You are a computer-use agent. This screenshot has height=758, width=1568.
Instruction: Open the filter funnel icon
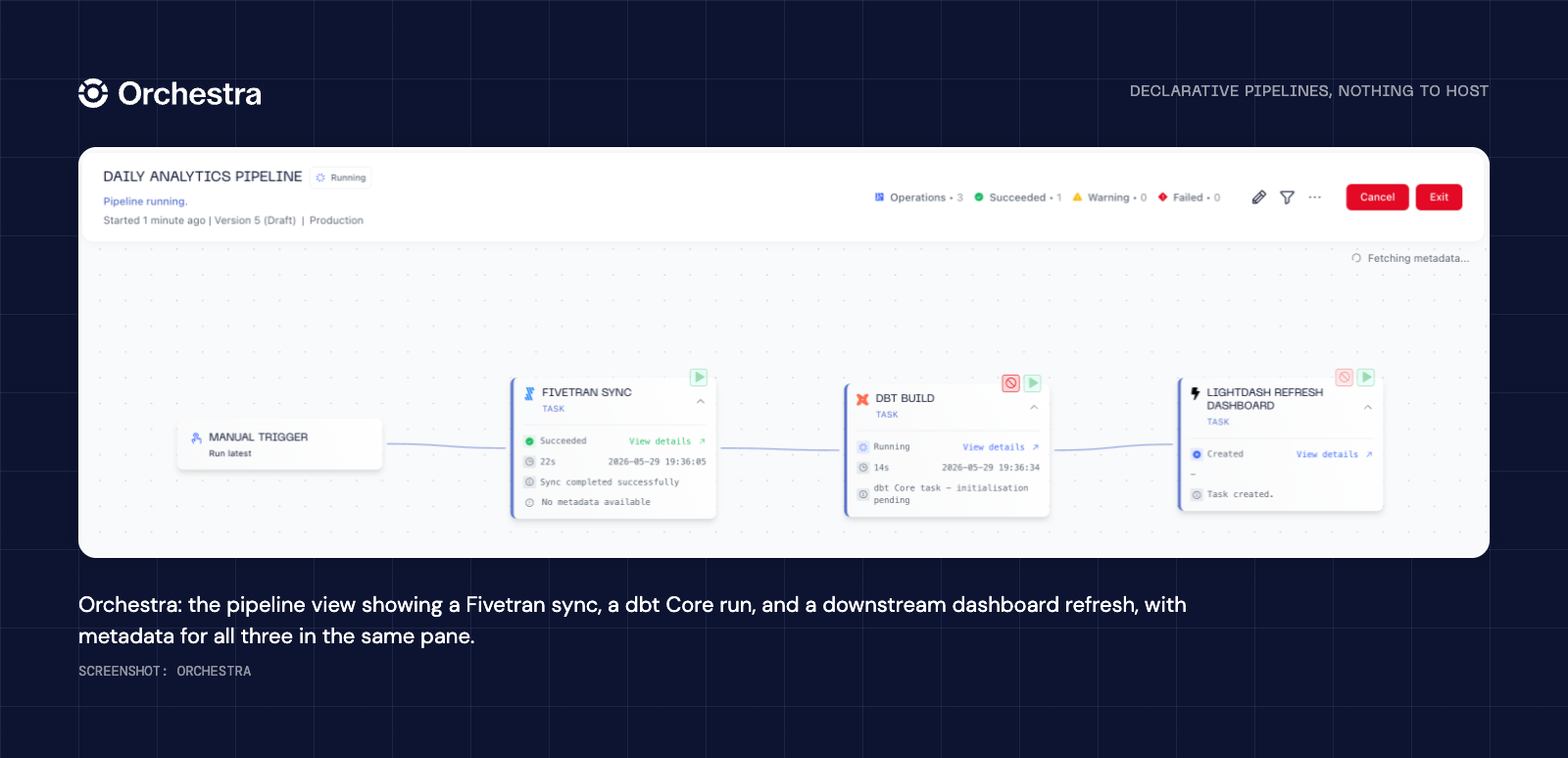[x=1287, y=197]
